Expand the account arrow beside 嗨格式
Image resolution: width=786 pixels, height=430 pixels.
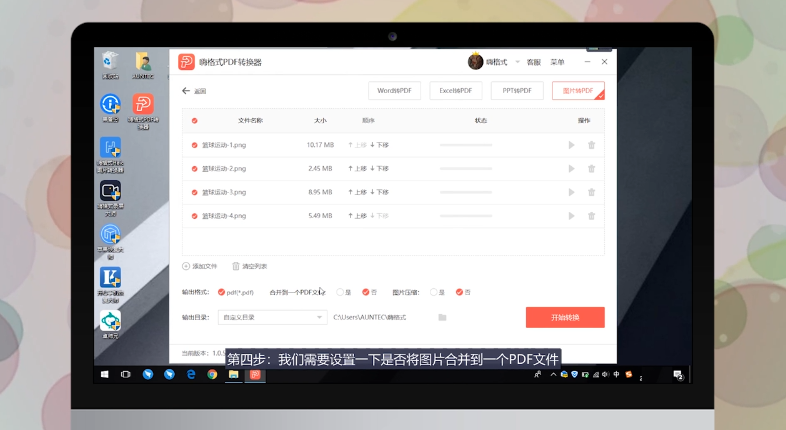pyautogui.click(x=517, y=62)
